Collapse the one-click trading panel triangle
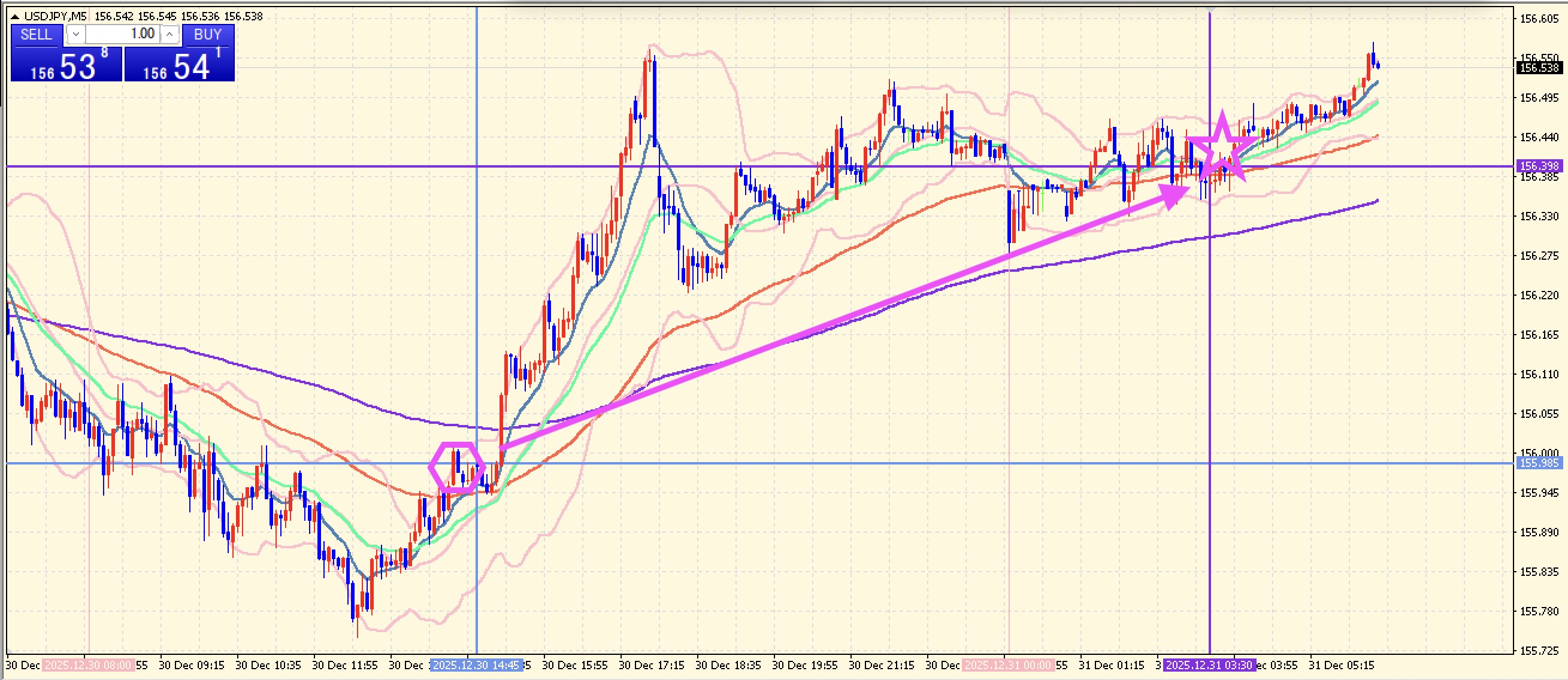1568x680 pixels. click(14, 16)
